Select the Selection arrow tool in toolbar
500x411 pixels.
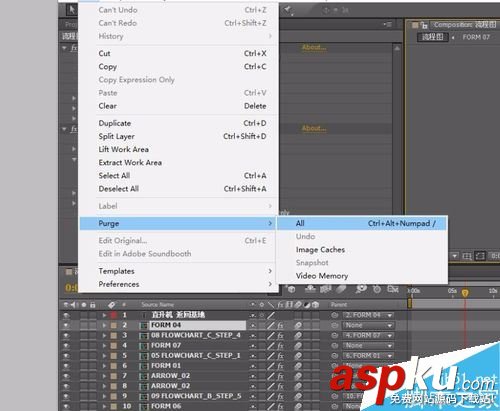click(x=72, y=10)
